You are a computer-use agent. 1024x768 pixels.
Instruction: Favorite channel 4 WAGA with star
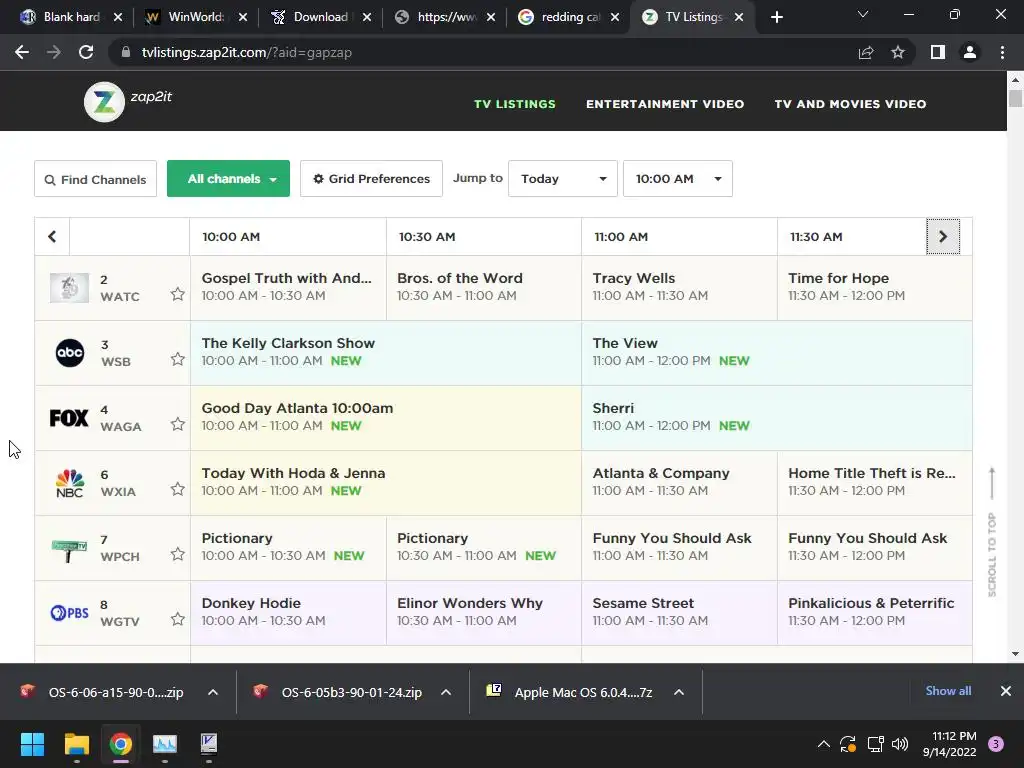178,424
